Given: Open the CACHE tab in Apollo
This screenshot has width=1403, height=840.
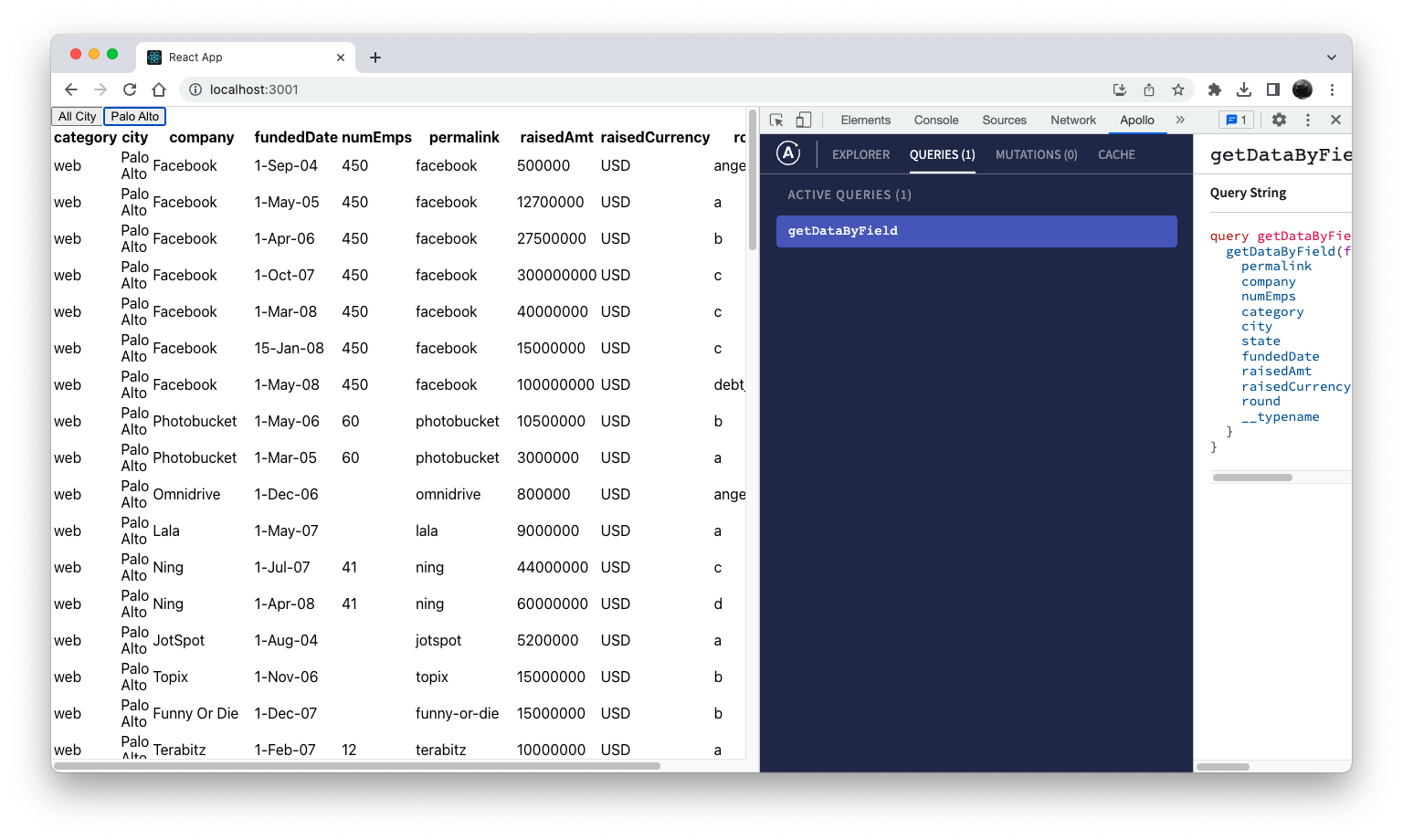Looking at the screenshot, I should pos(1116,154).
